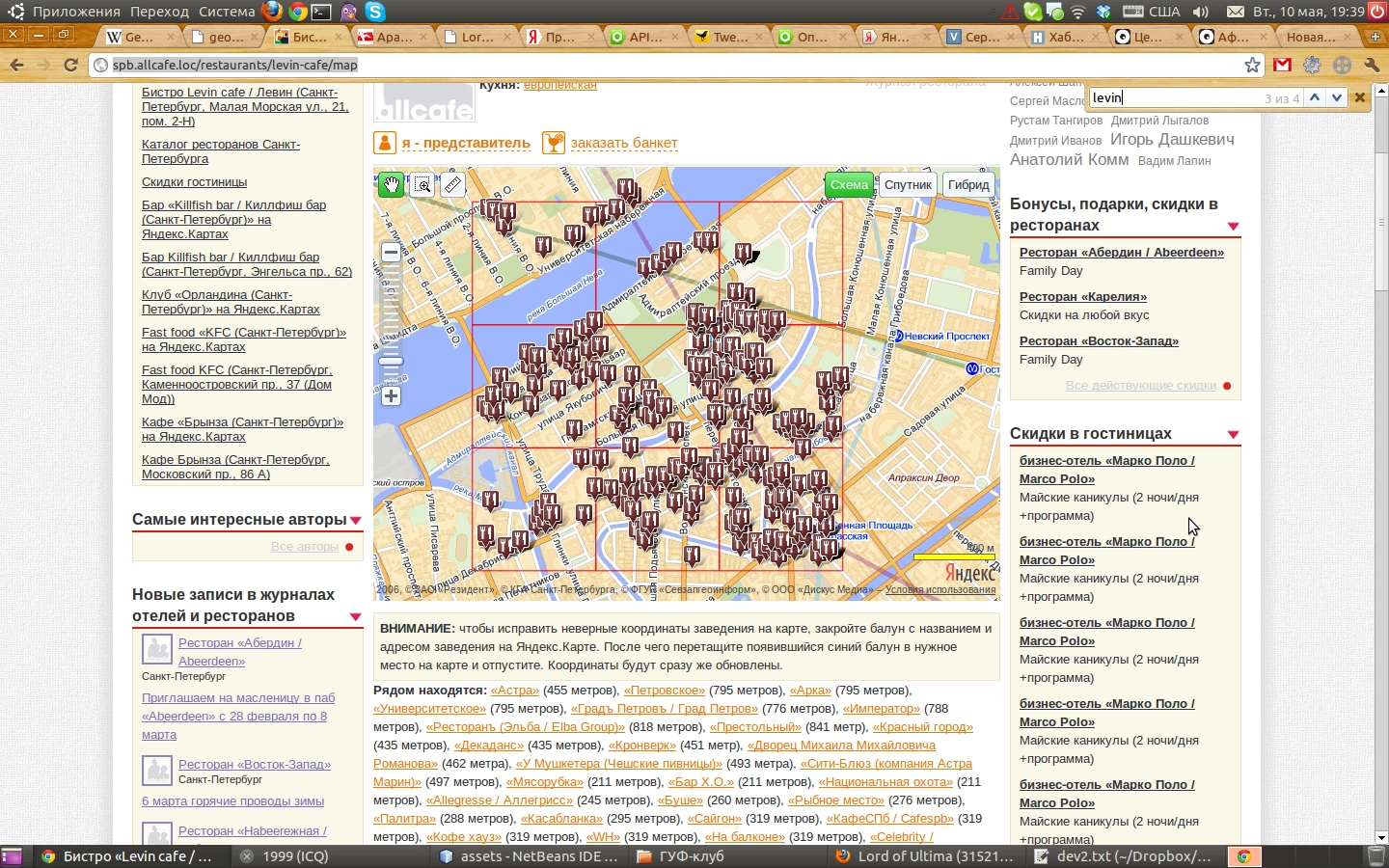The width and height of the screenshot is (1389, 868).
Task: Reload the current page
Action: click(70, 65)
